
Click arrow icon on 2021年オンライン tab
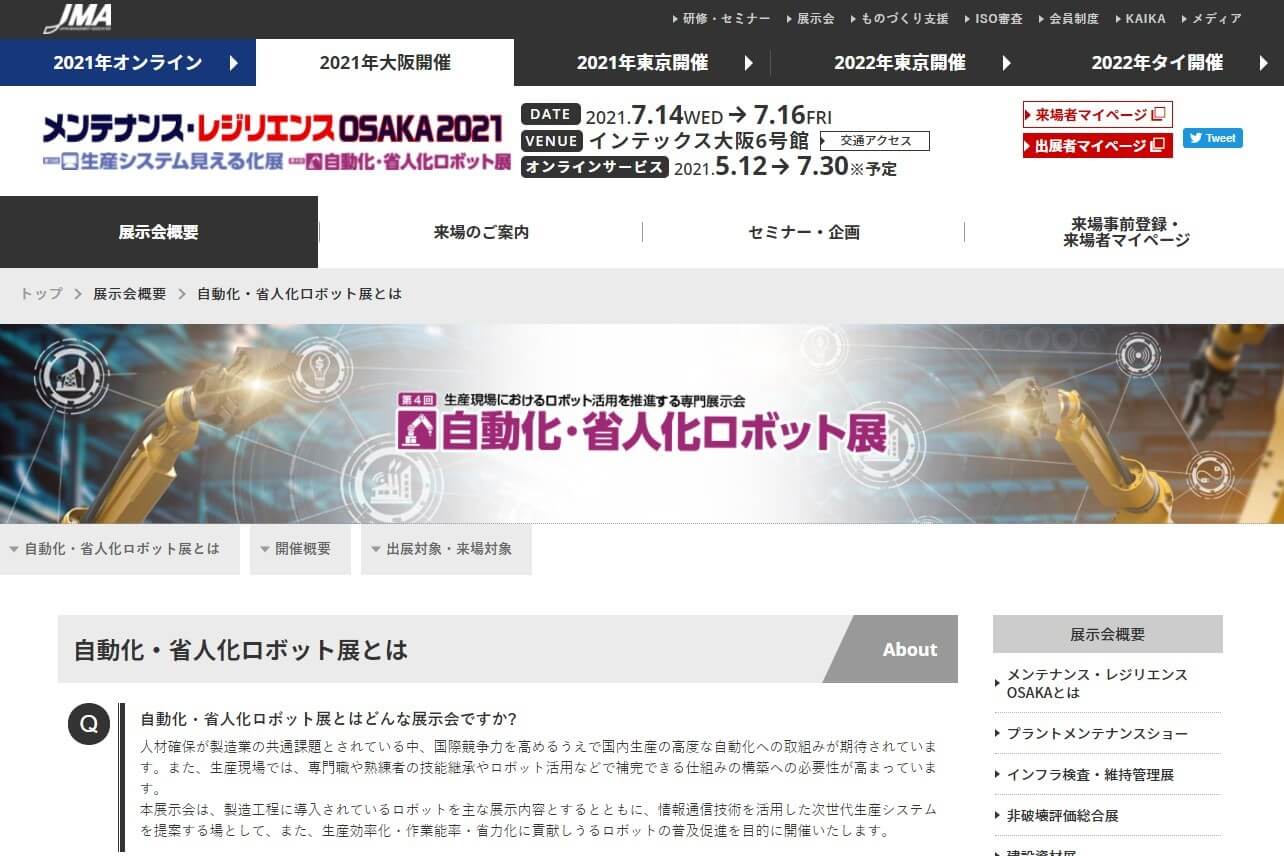coord(234,63)
